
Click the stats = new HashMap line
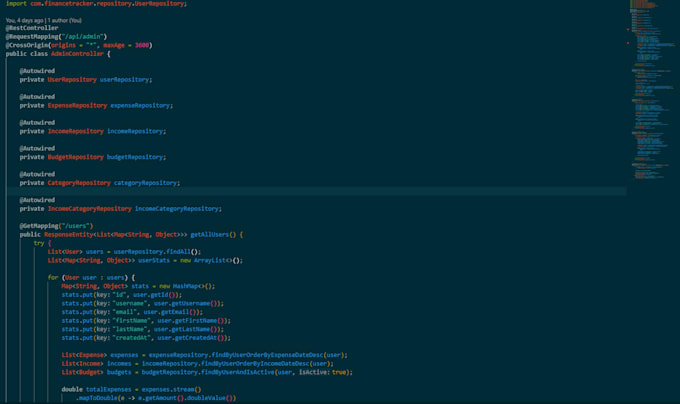(138, 287)
